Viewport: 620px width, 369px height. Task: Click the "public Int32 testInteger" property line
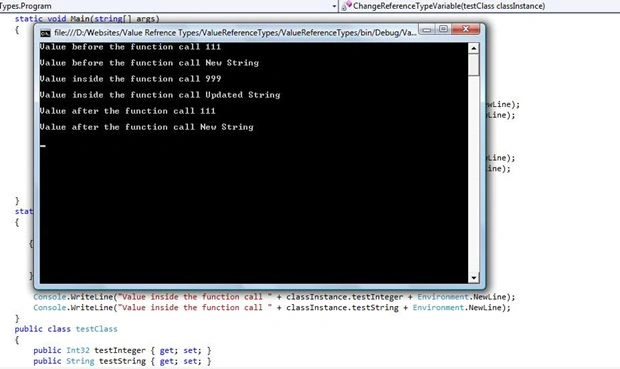pos(122,350)
